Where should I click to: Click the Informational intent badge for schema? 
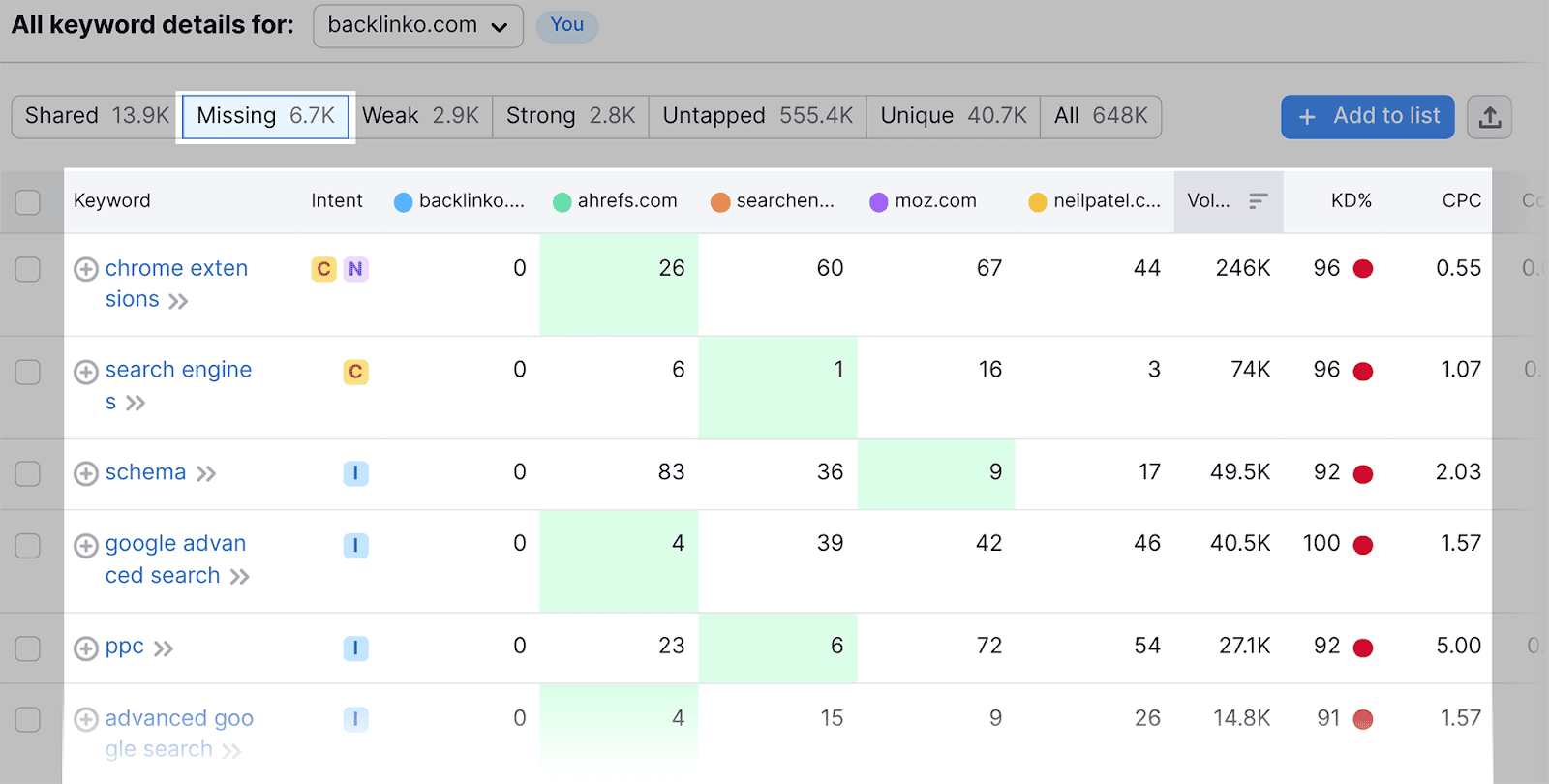coord(355,473)
